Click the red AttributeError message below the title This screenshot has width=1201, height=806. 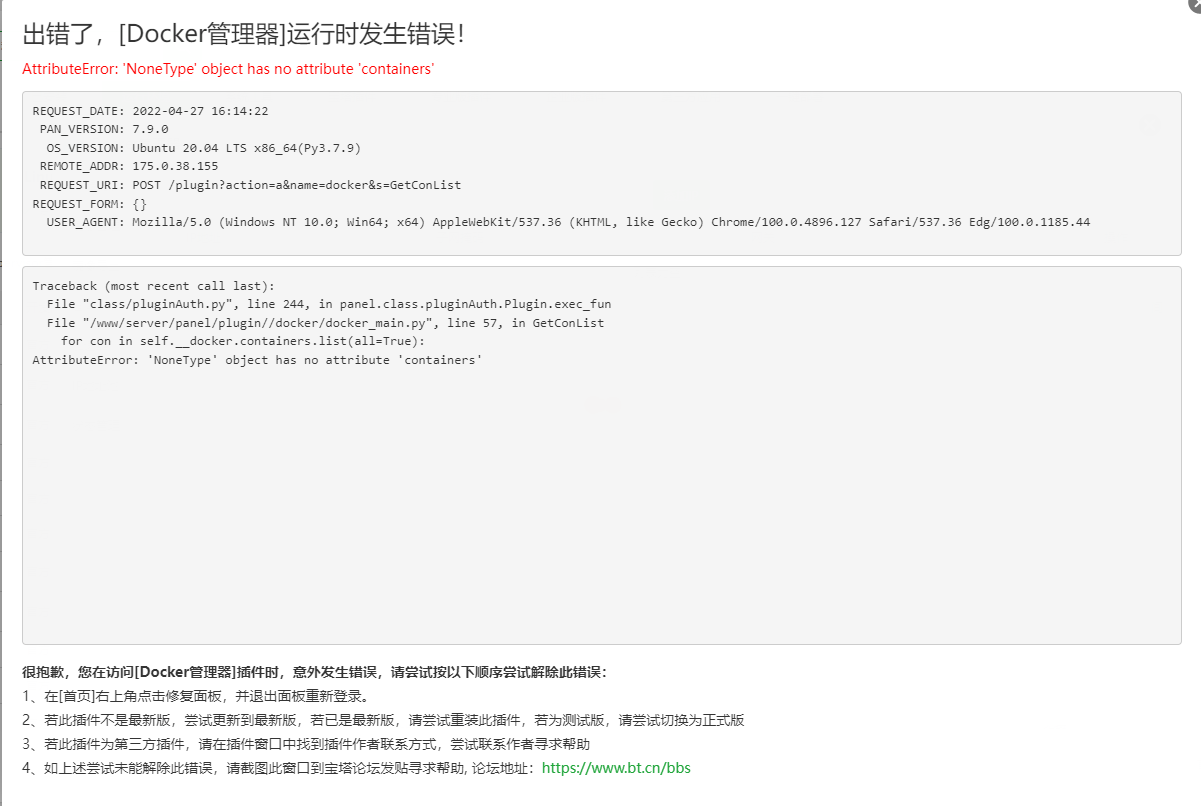click(228, 69)
